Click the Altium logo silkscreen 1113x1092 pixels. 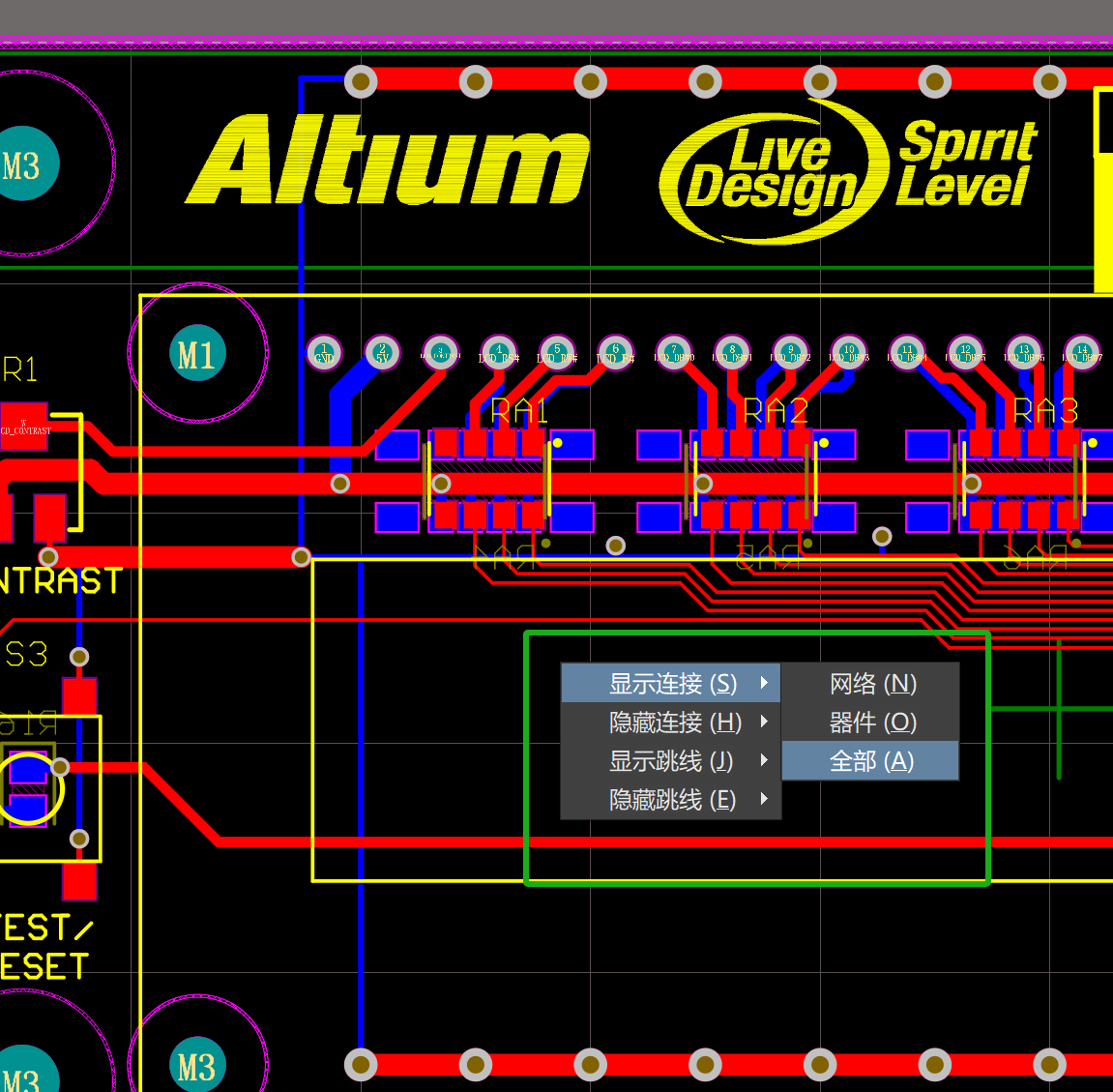click(388, 162)
